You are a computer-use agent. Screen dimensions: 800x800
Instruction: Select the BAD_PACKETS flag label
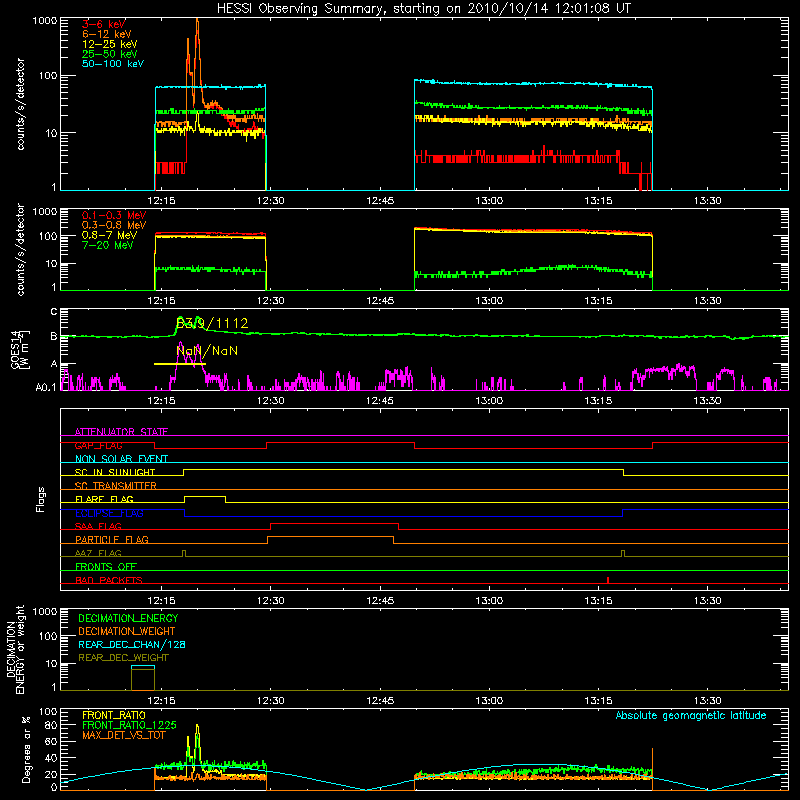click(x=109, y=580)
